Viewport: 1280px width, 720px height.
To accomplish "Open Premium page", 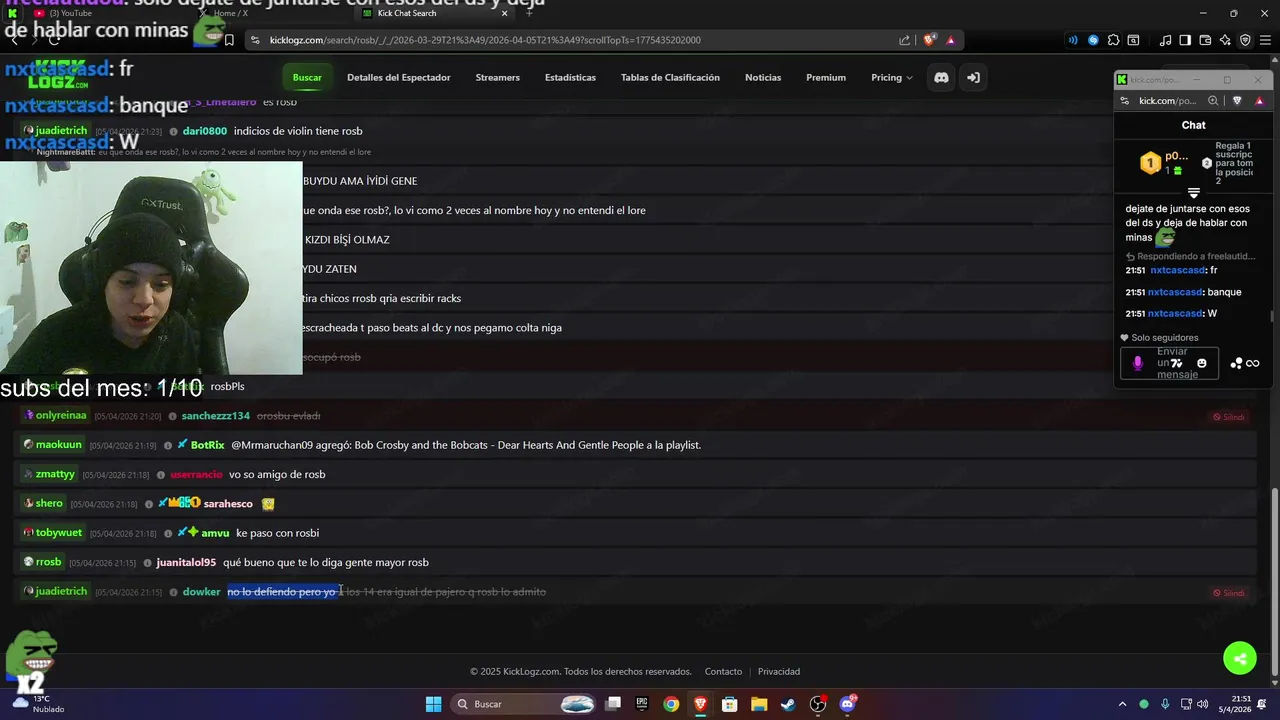I will [x=826, y=77].
